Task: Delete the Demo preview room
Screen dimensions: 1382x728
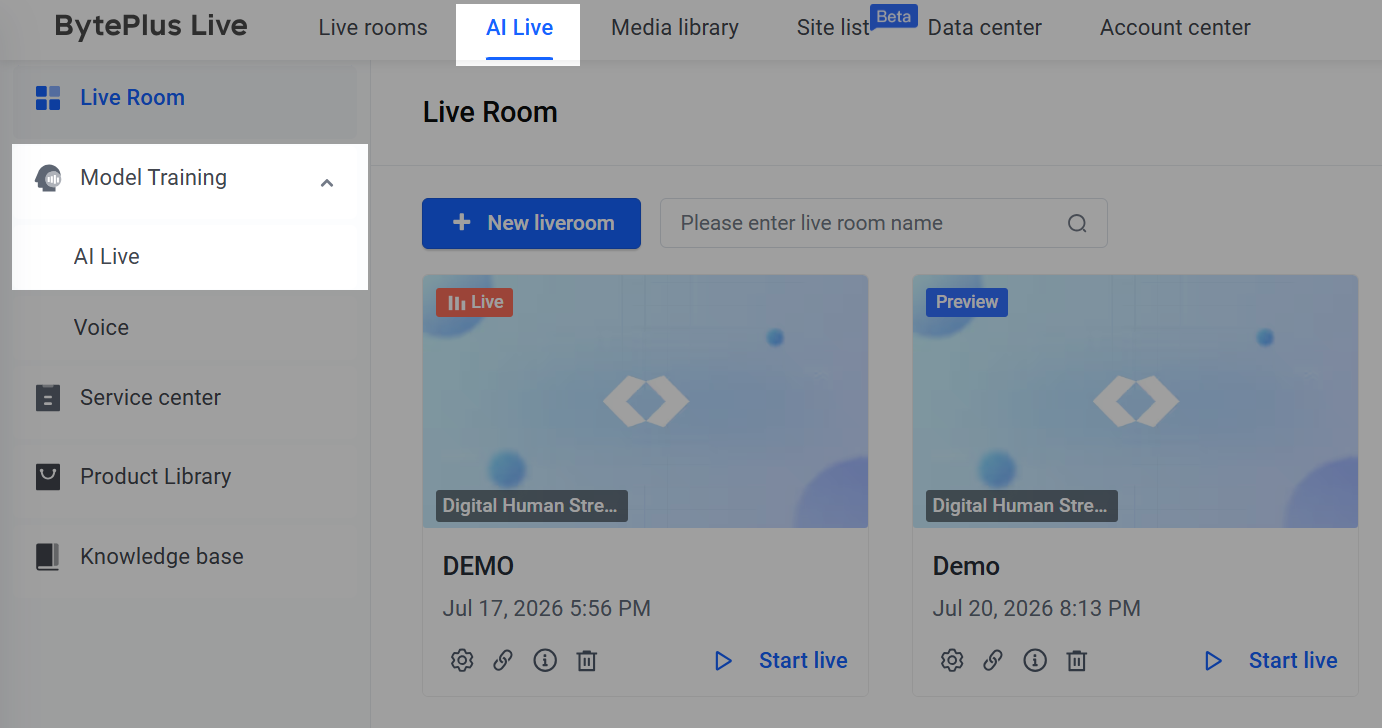Action: (x=1077, y=660)
